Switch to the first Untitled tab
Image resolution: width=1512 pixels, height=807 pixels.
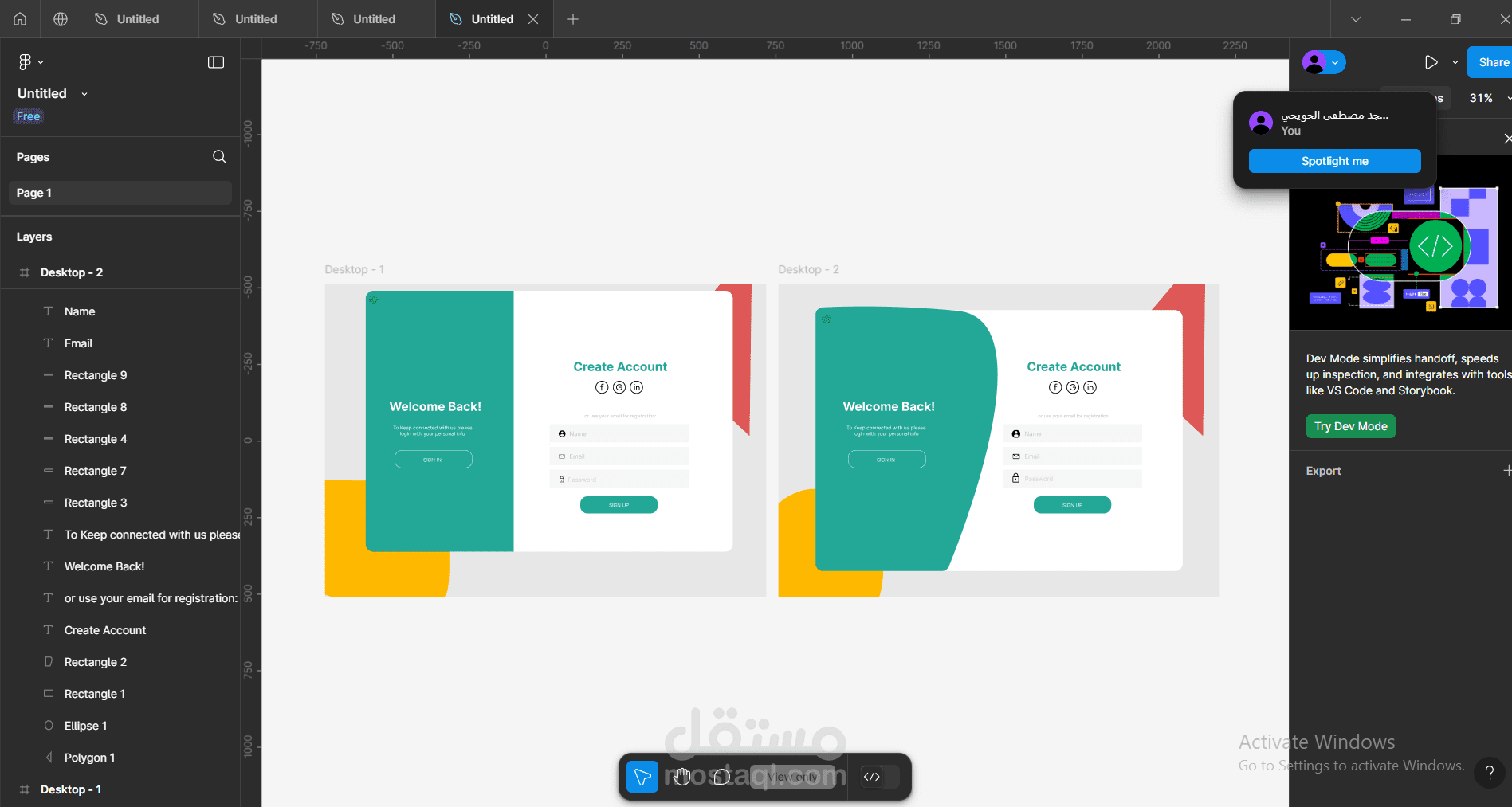tap(139, 19)
